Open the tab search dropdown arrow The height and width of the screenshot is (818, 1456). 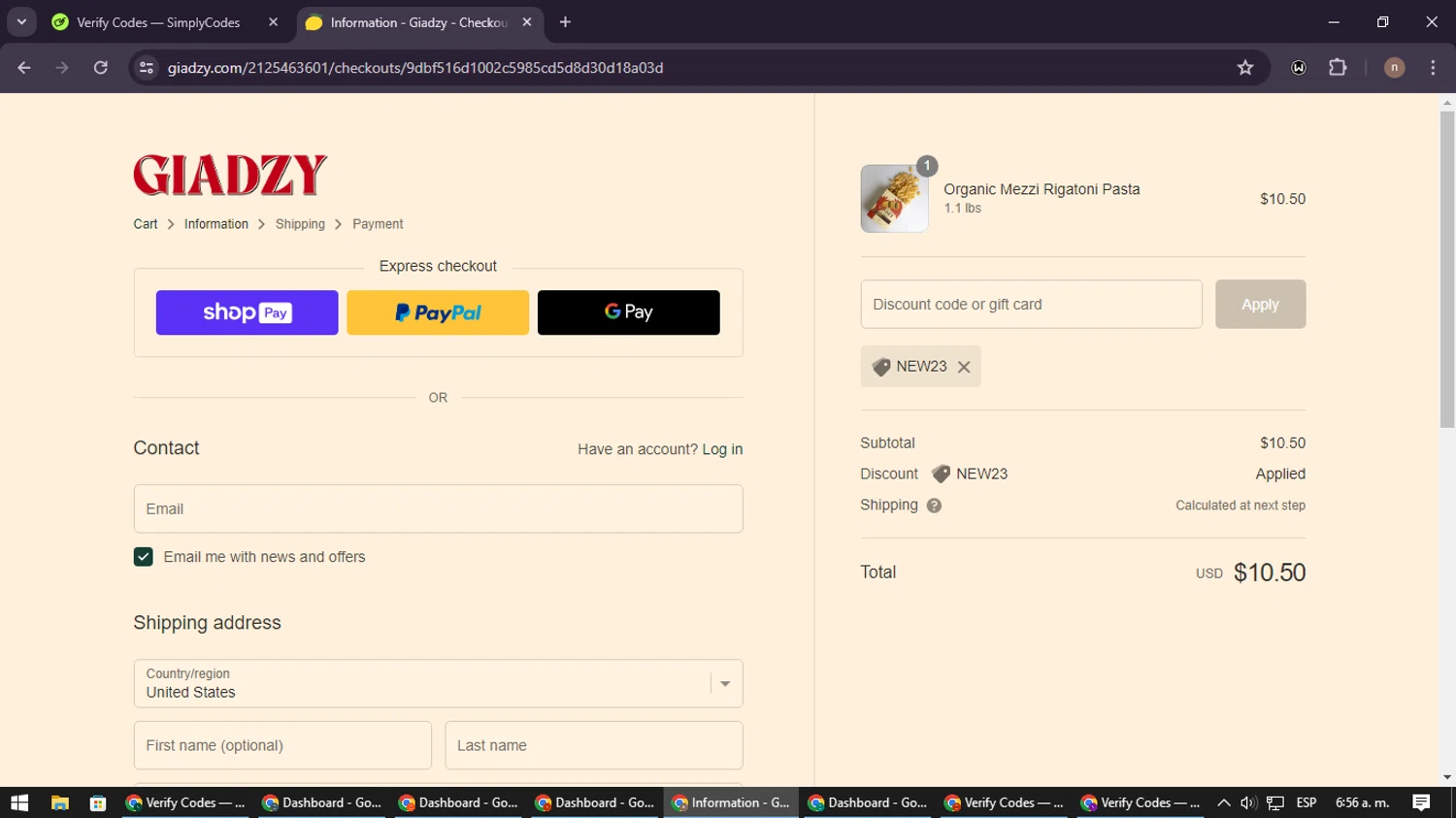coord(21,21)
